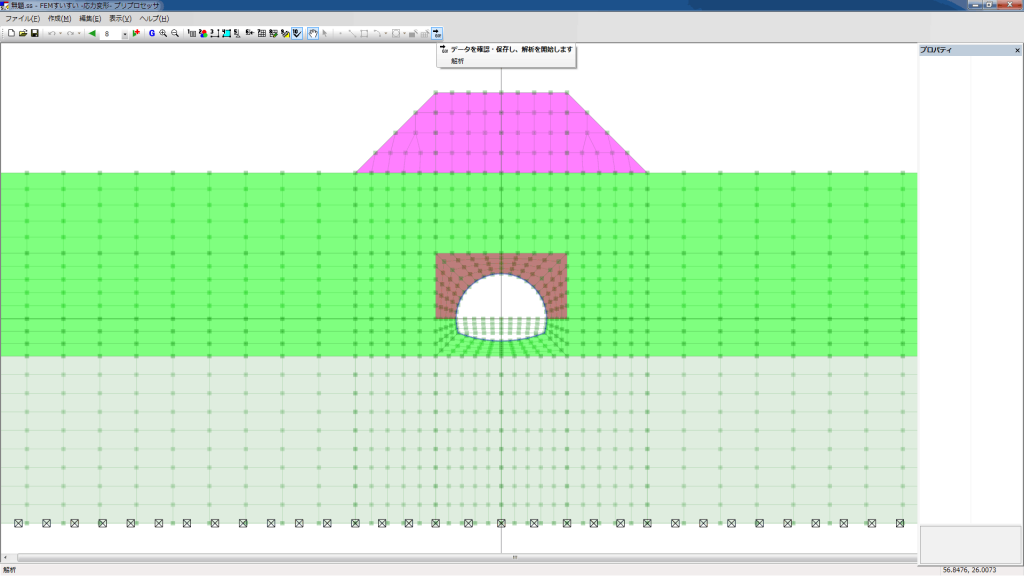Screen dimensions: 1024x576
Task: Open the ヘルプ(H) menu
Action: 154,19
